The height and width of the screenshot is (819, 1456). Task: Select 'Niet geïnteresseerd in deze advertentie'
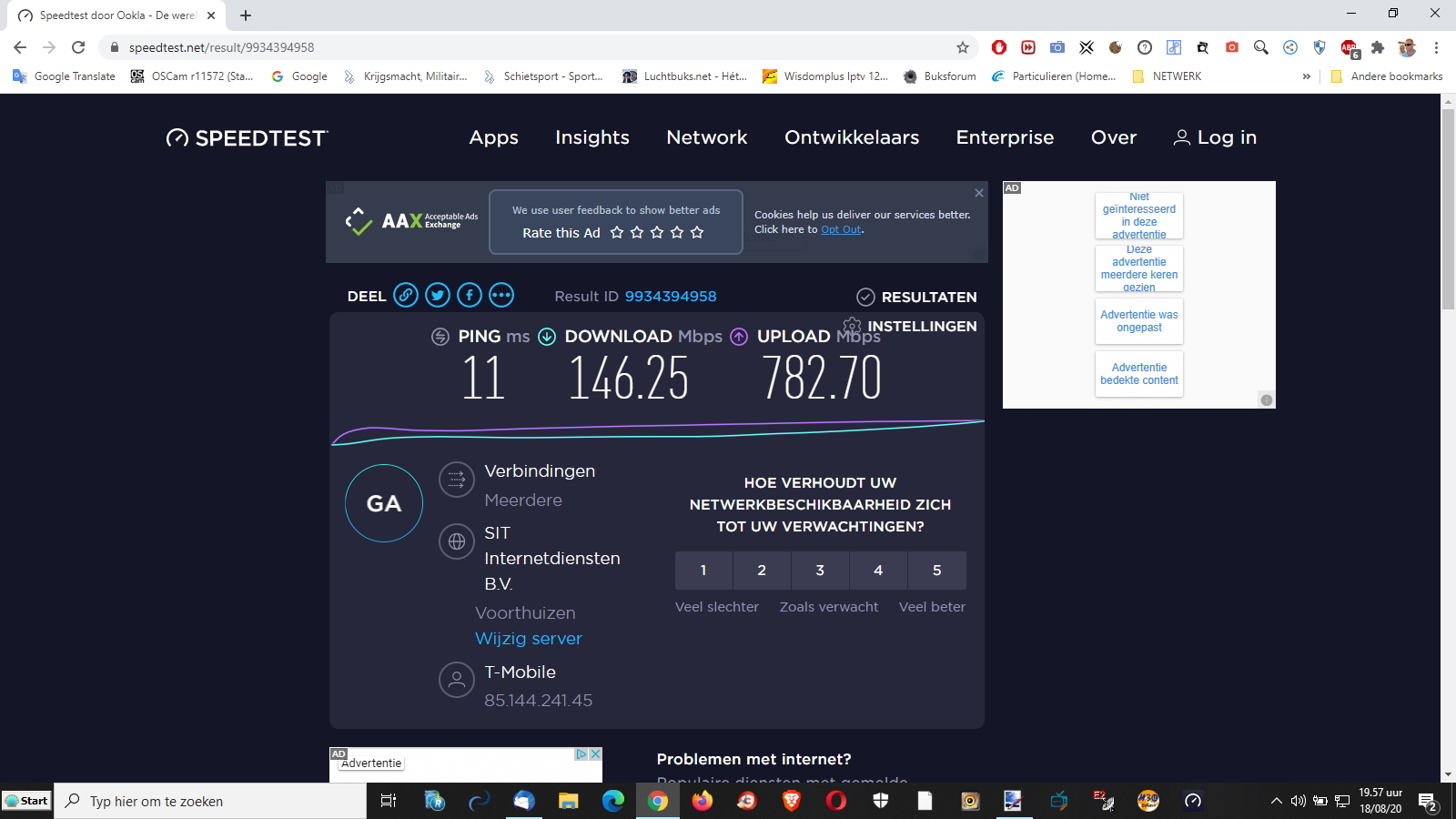point(1139,216)
